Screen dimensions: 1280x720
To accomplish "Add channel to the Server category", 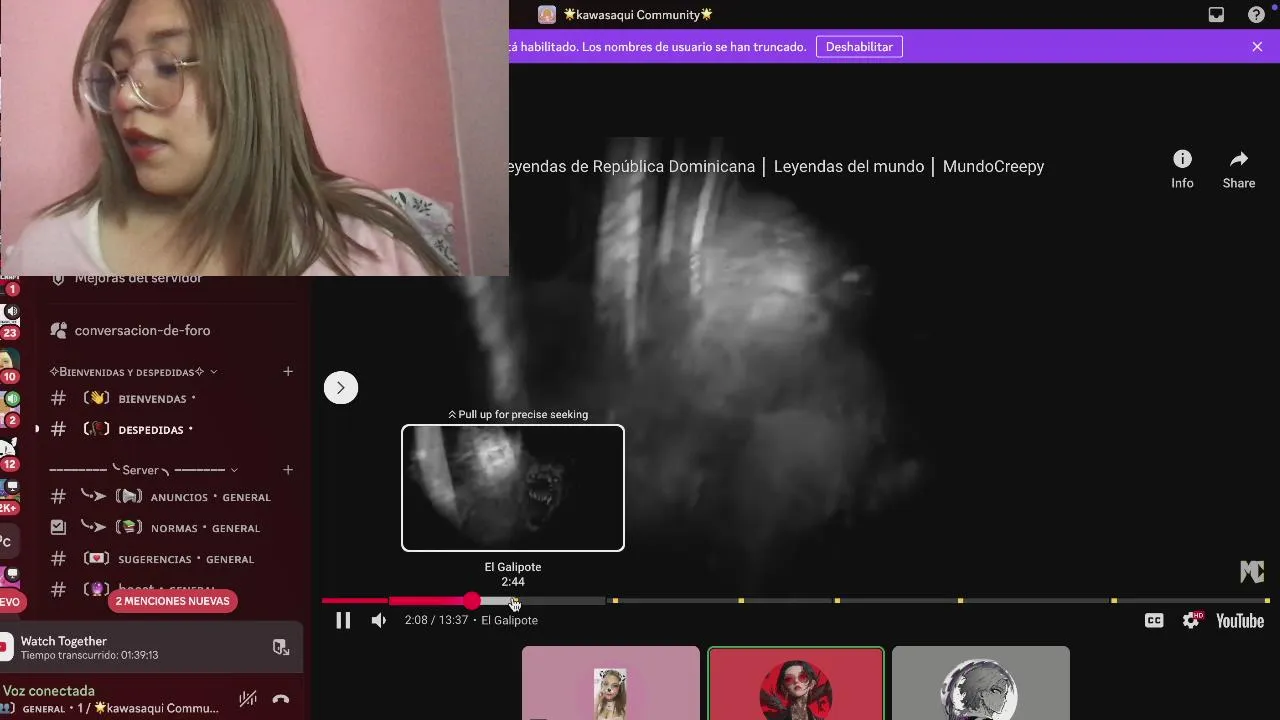I will [x=288, y=470].
